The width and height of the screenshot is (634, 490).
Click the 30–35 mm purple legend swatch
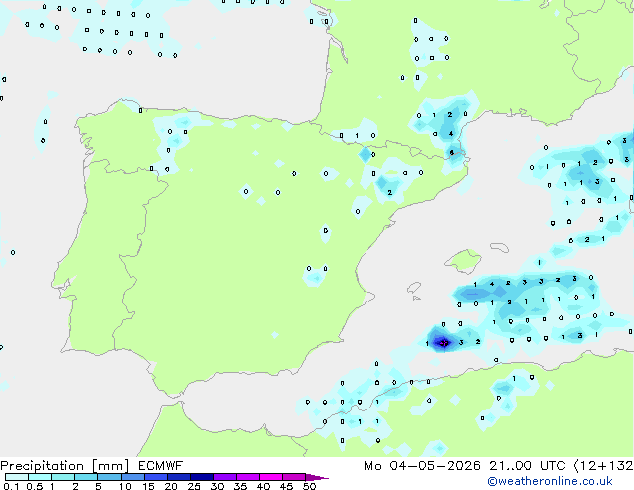click(x=224, y=477)
